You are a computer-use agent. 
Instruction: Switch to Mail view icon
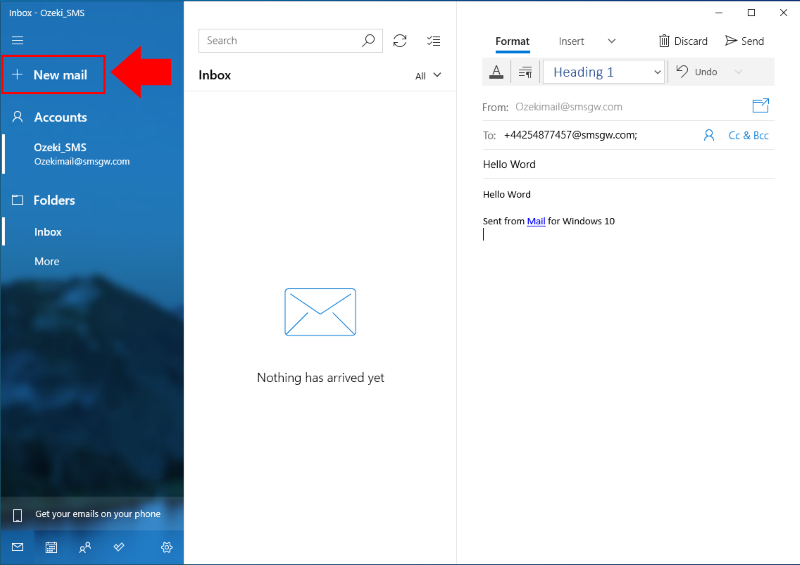click(x=17, y=547)
